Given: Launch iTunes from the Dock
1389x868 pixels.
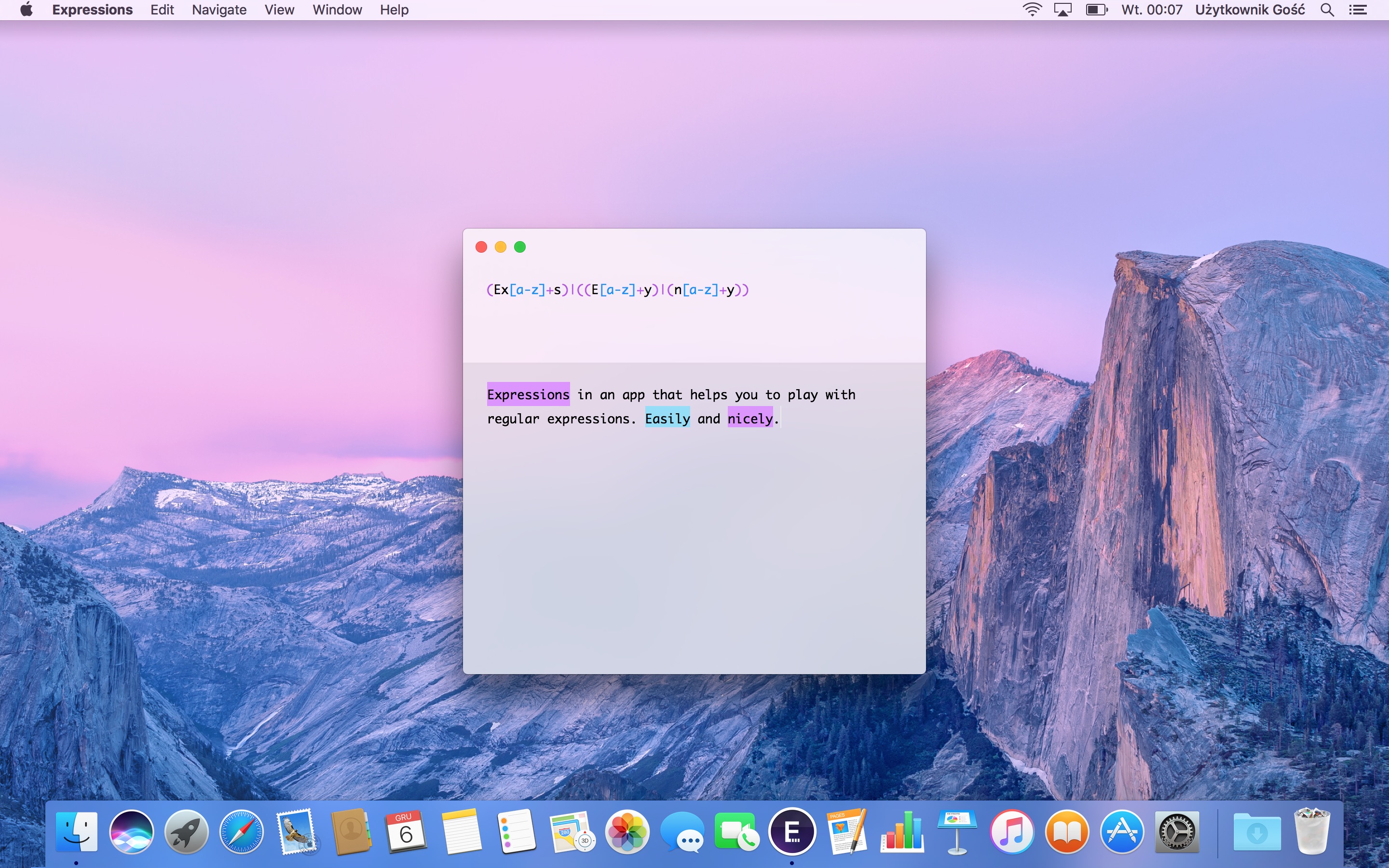Looking at the screenshot, I should click(x=1012, y=831).
